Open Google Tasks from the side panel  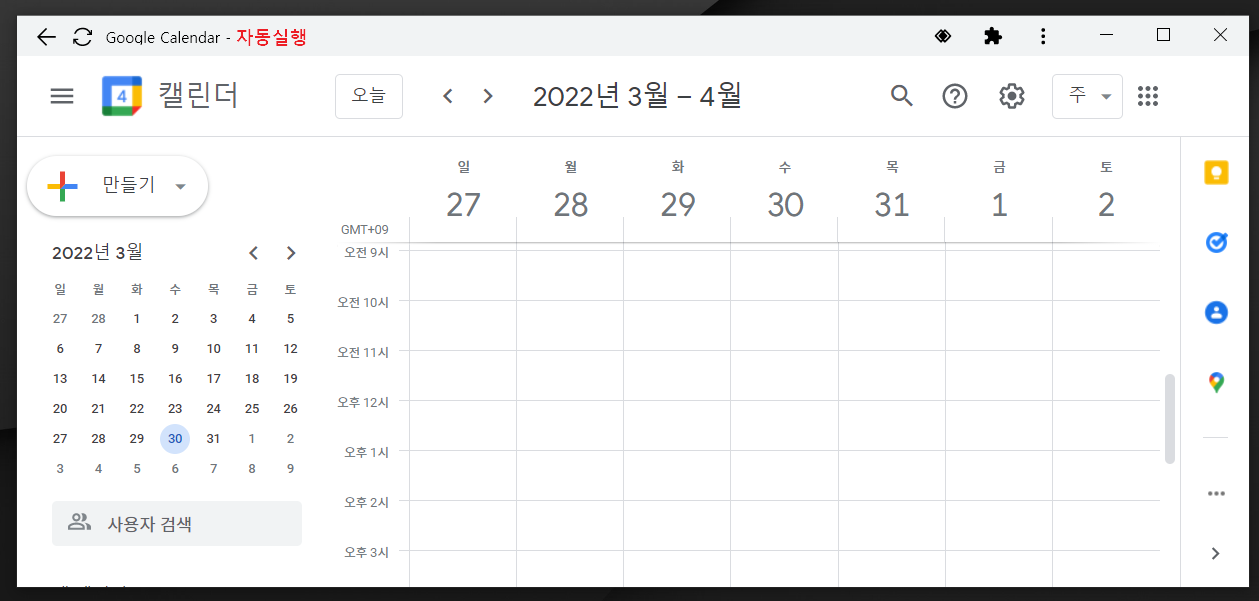[x=1215, y=242]
